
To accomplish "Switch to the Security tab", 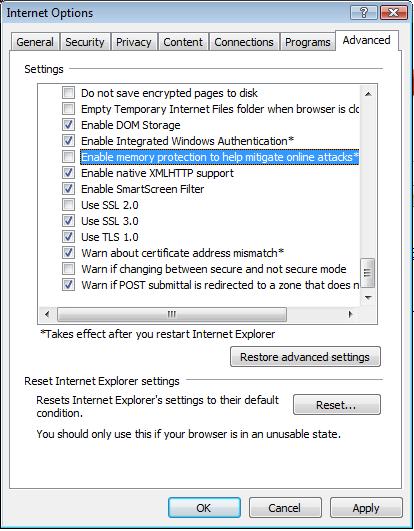I will pyautogui.click(x=85, y=42).
